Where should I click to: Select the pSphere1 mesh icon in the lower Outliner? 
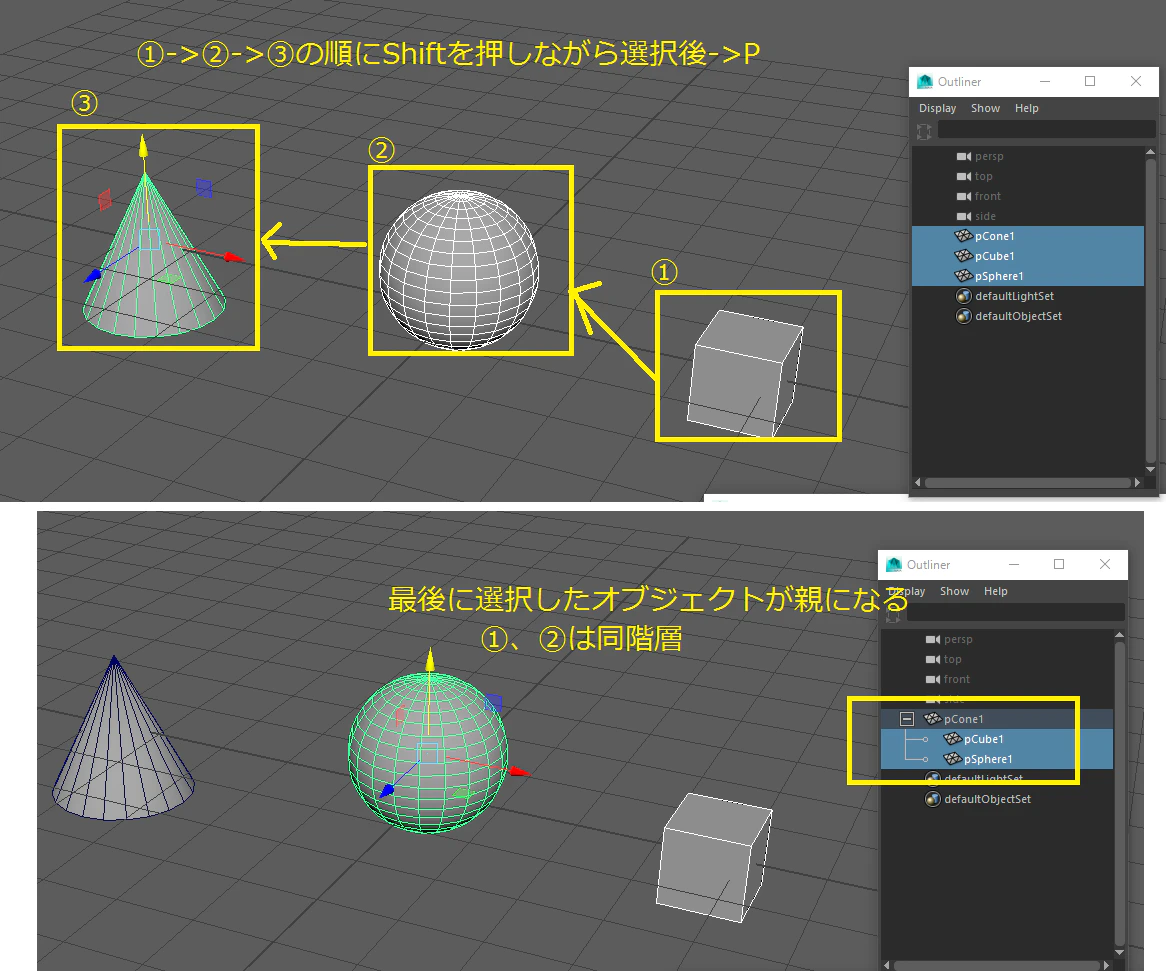(953, 759)
